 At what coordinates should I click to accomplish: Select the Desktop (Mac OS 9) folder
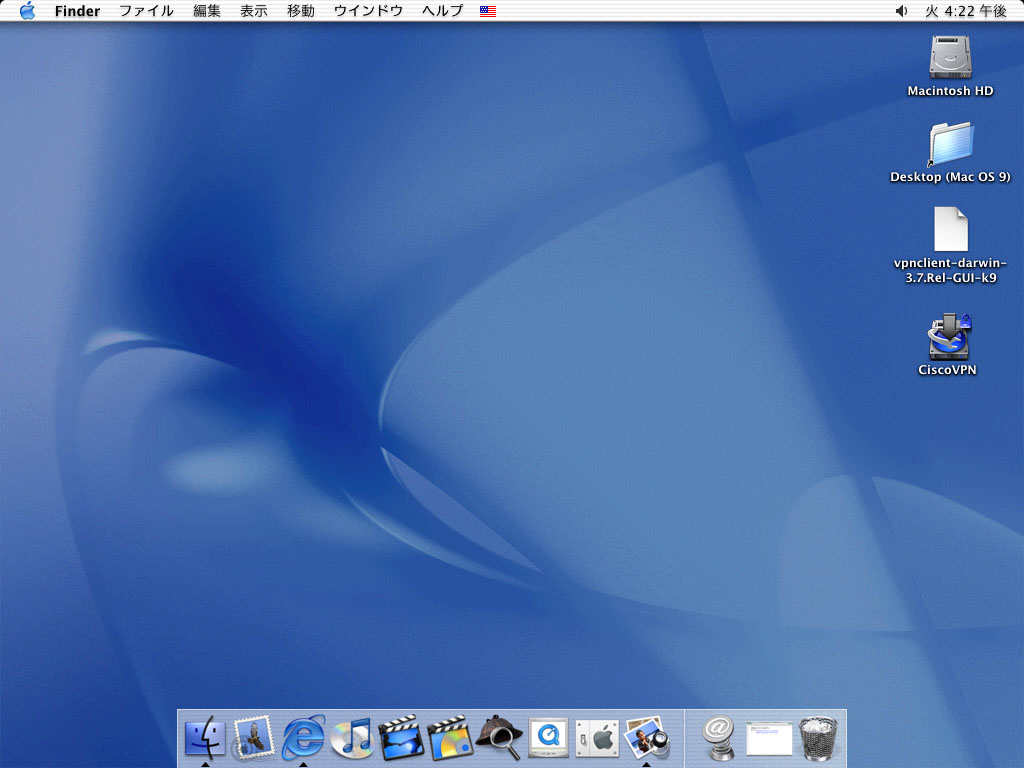click(951, 144)
